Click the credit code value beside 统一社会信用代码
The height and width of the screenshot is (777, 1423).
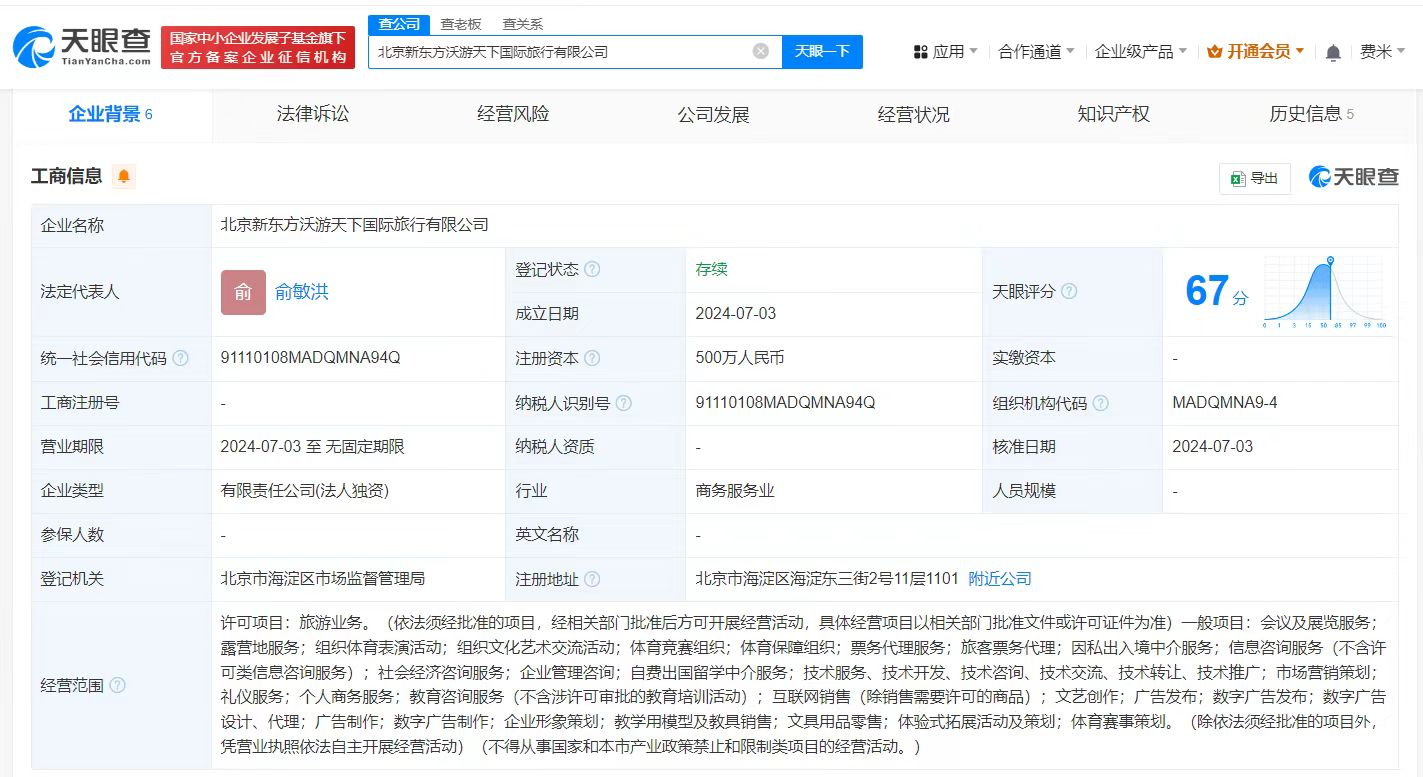pos(310,358)
